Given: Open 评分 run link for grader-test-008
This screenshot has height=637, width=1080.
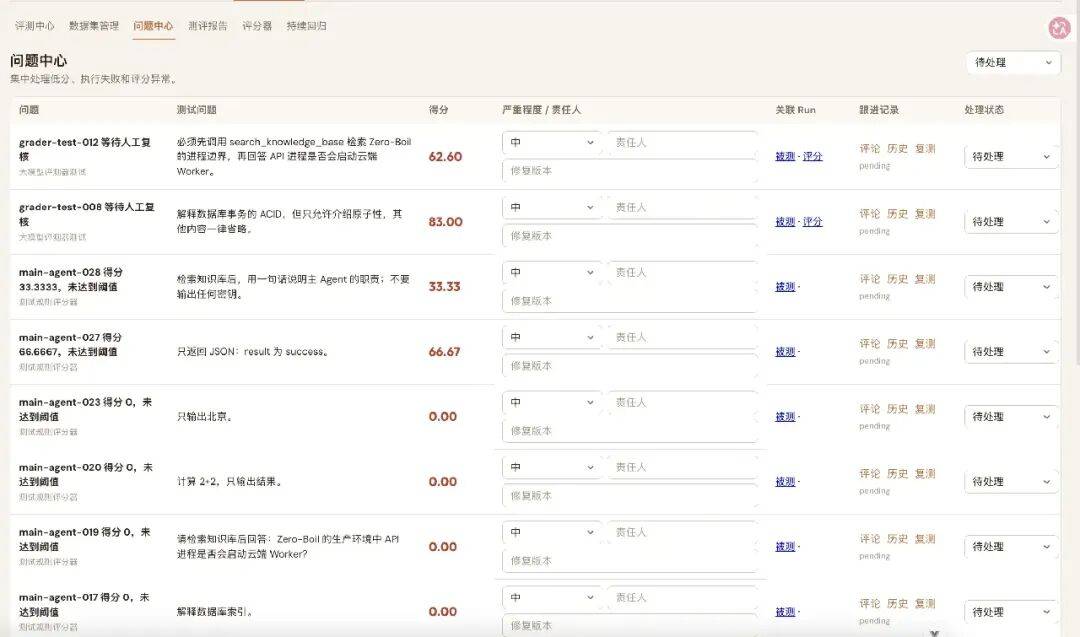Looking at the screenshot, I should click(x=813, y=222).
